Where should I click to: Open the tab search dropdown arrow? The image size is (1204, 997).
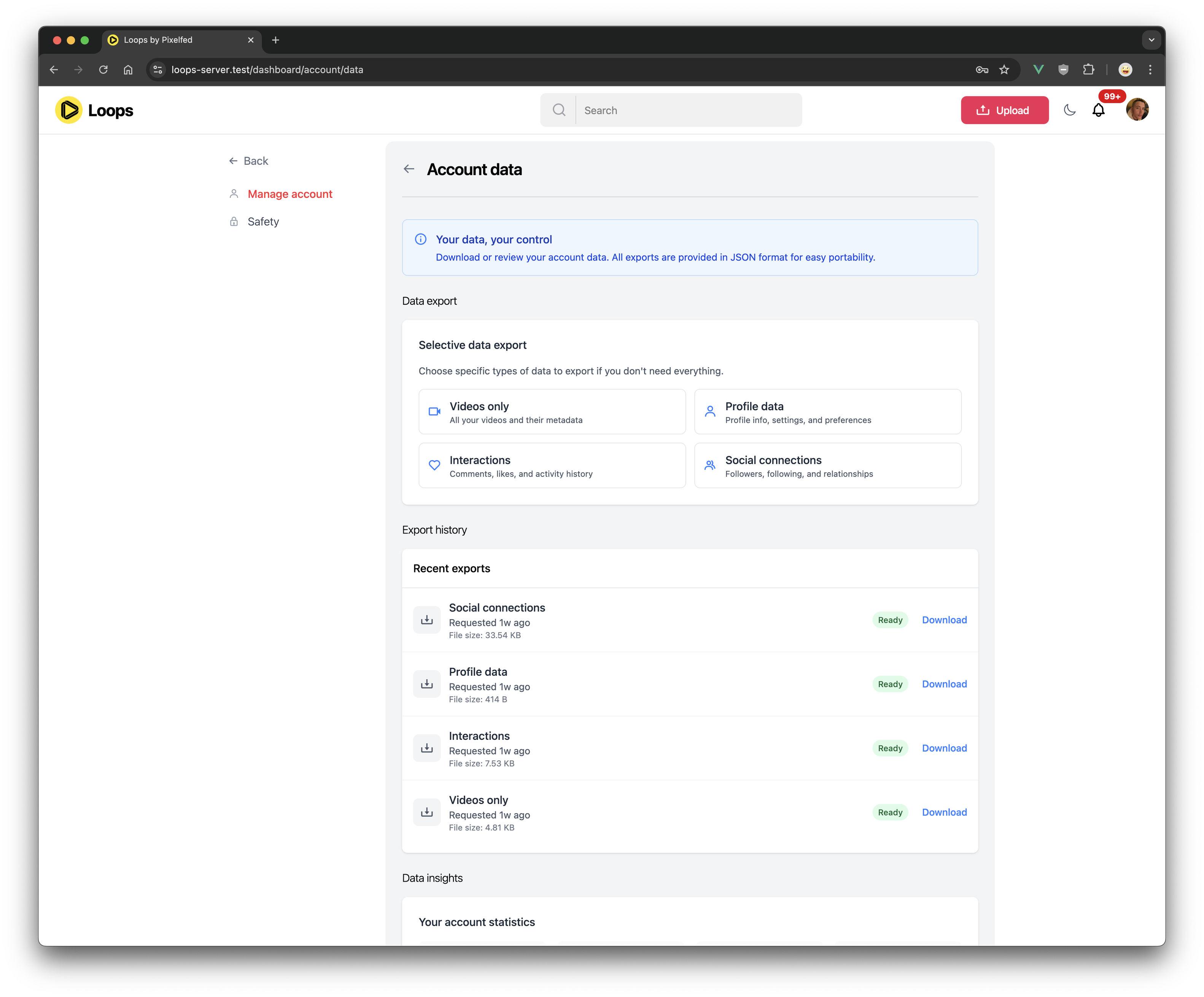[1151, 40]
